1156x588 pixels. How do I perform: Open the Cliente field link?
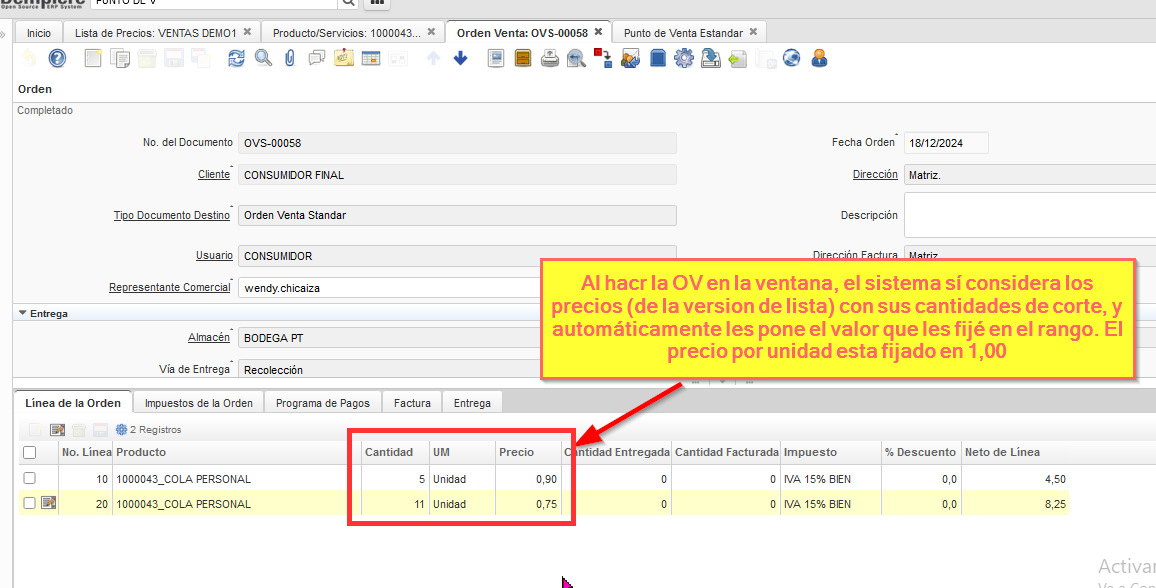pyautogui.click(x=214, y=175)
